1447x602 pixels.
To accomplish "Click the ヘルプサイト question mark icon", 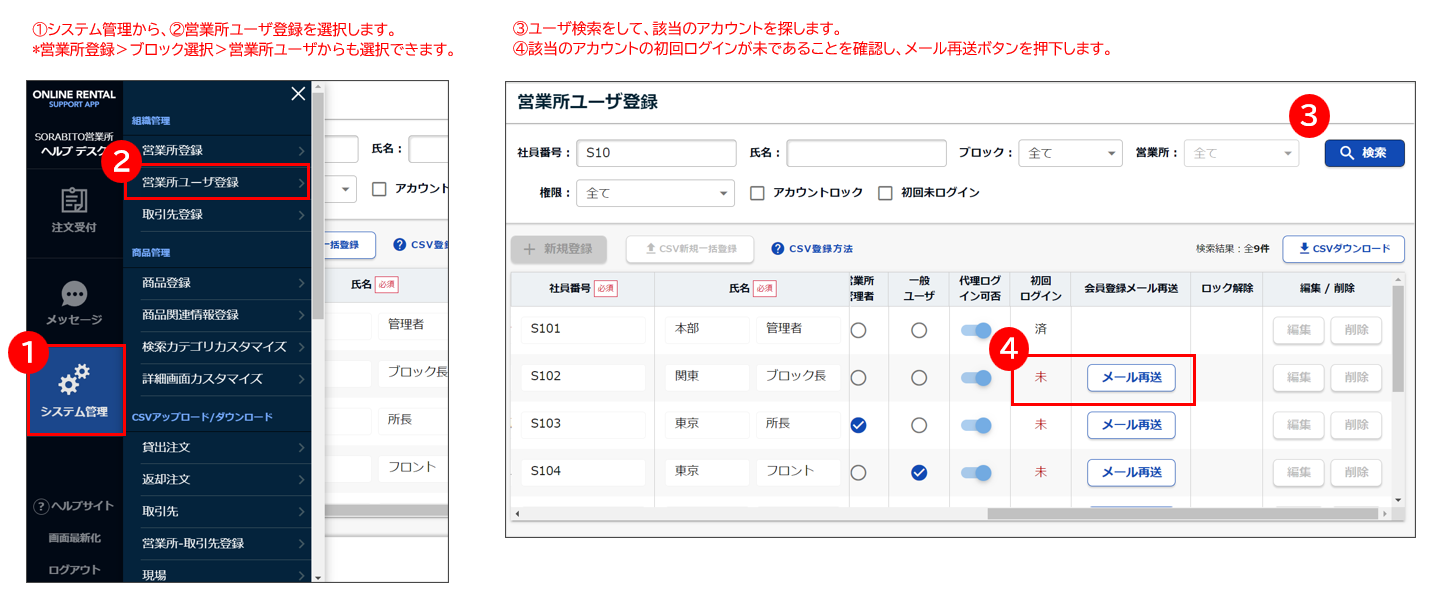I will point(41,506).
